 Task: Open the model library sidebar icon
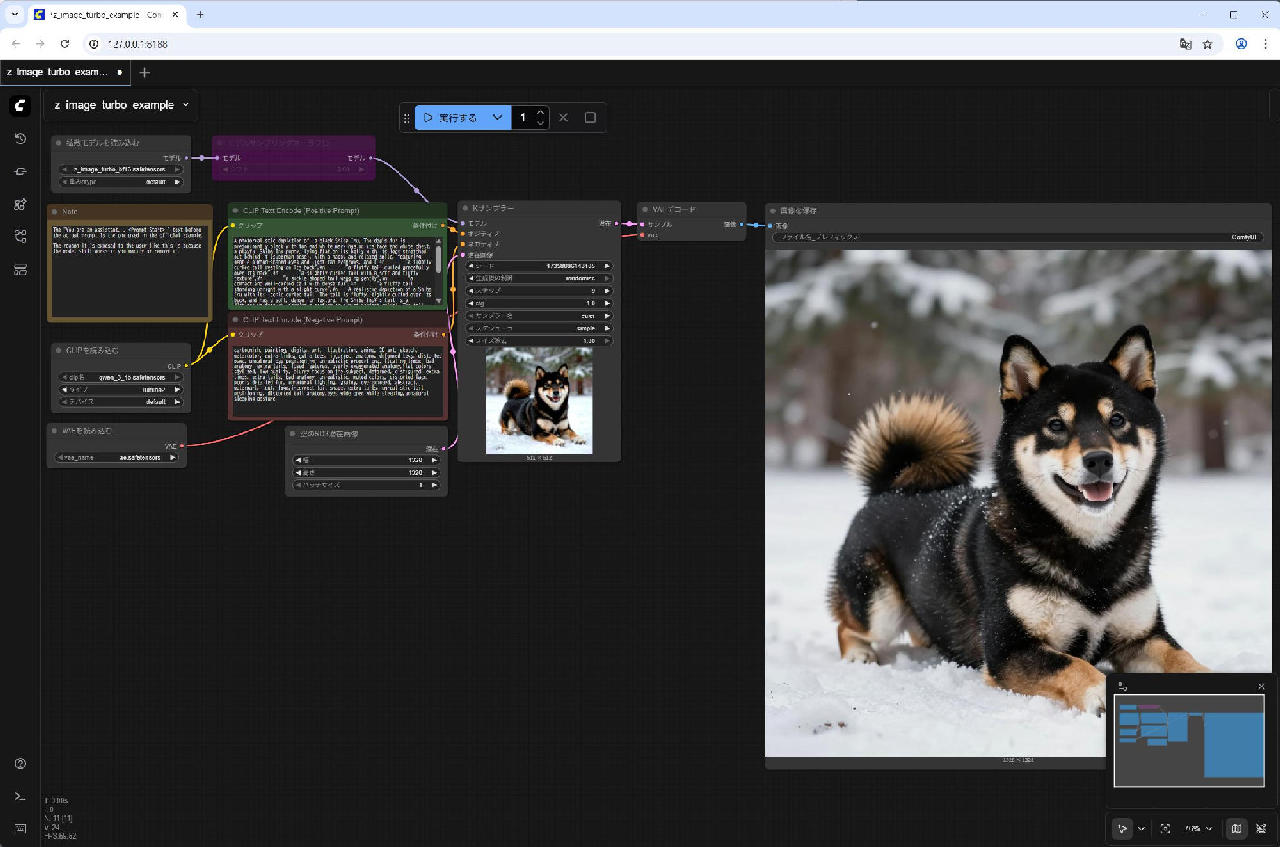click(20, 204)
